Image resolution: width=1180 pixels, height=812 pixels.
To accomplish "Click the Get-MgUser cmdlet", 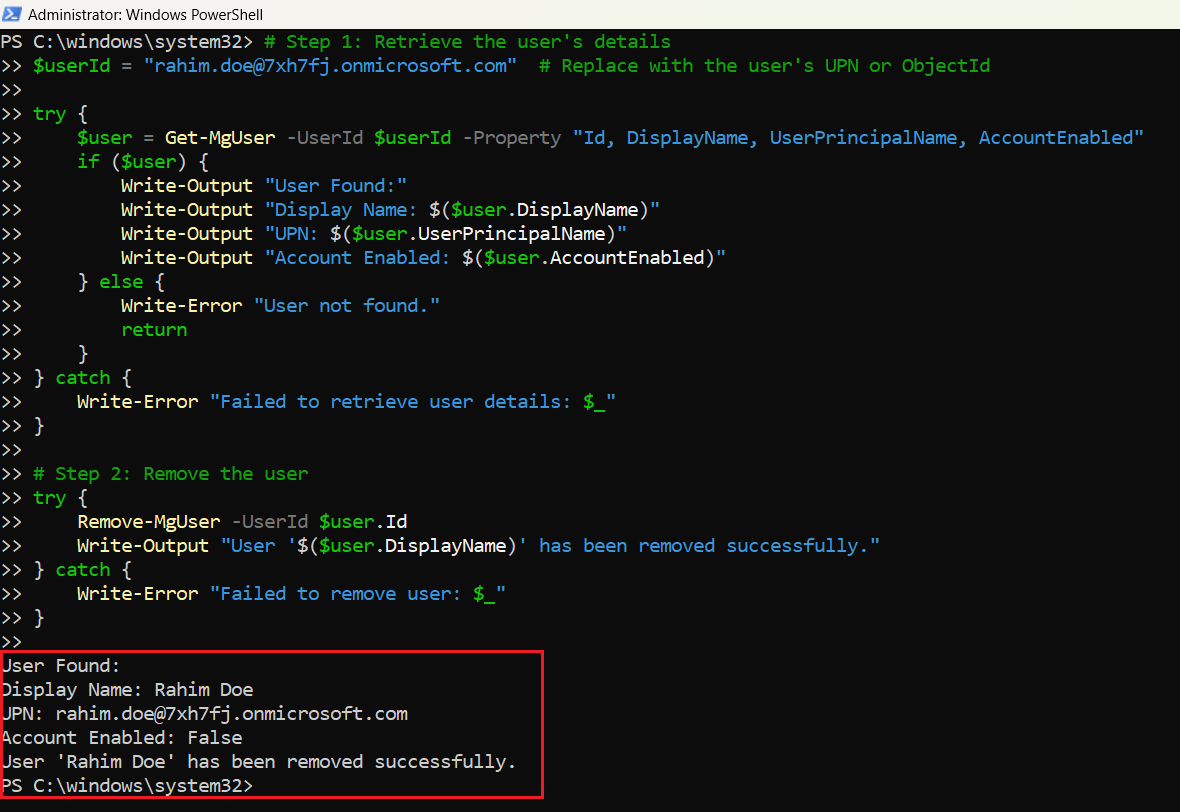I will coord(220,137).
